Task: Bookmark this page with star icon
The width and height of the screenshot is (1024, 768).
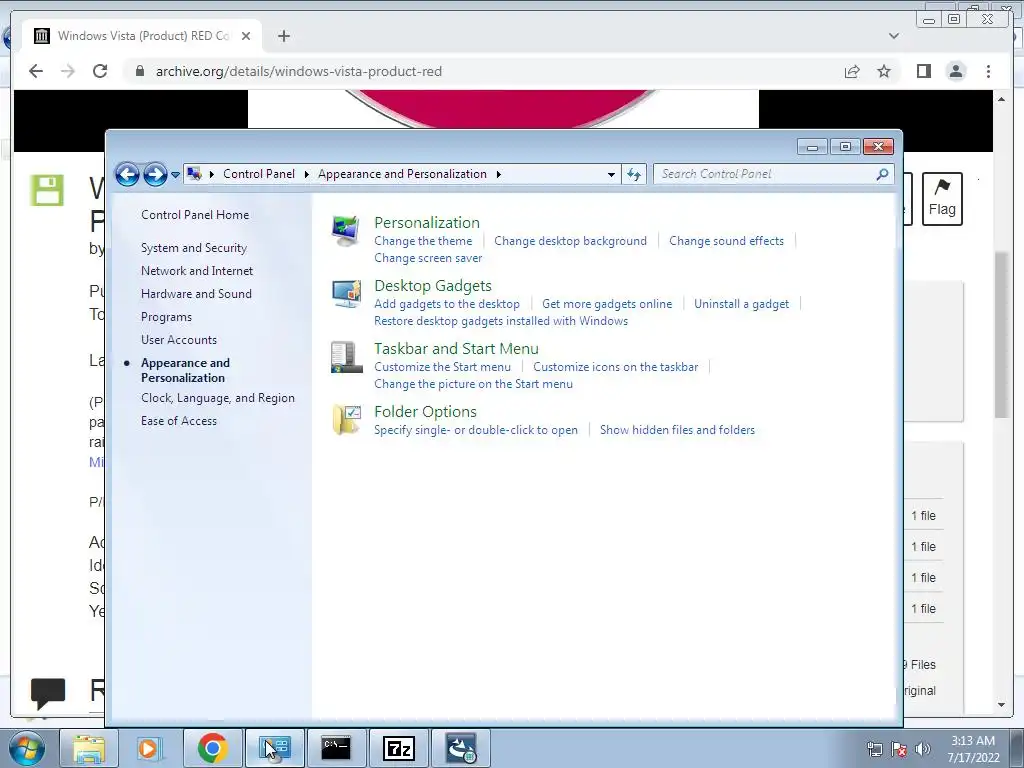Action: click(884, 71)
